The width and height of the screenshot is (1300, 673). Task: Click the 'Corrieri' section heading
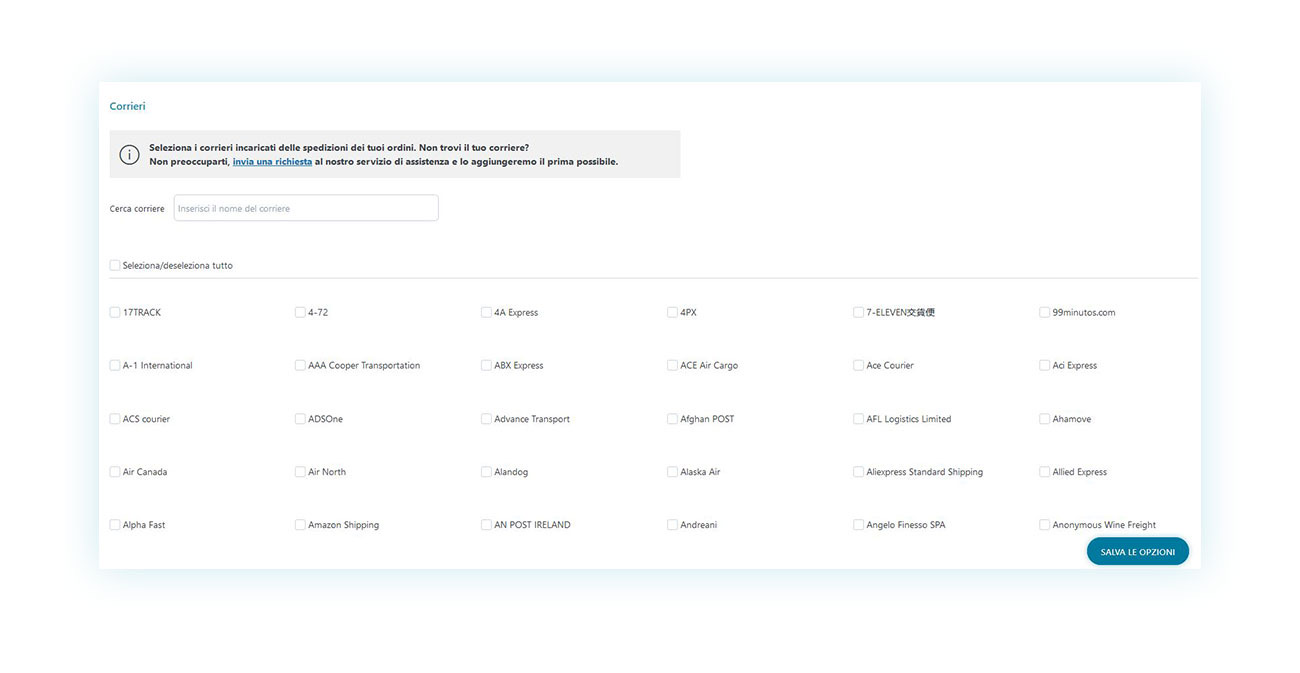click(127, 106)
